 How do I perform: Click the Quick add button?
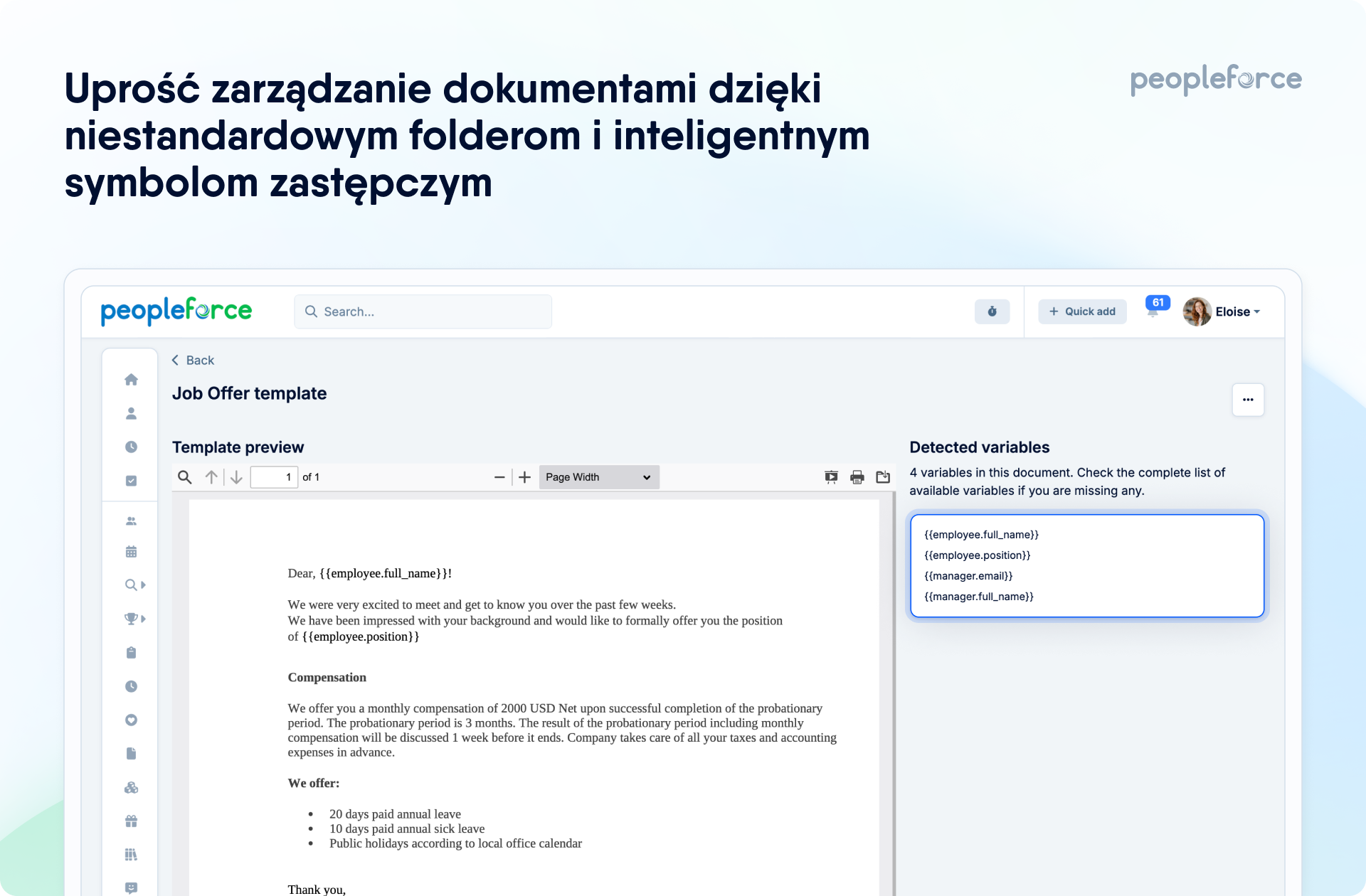click(1082, 311)
